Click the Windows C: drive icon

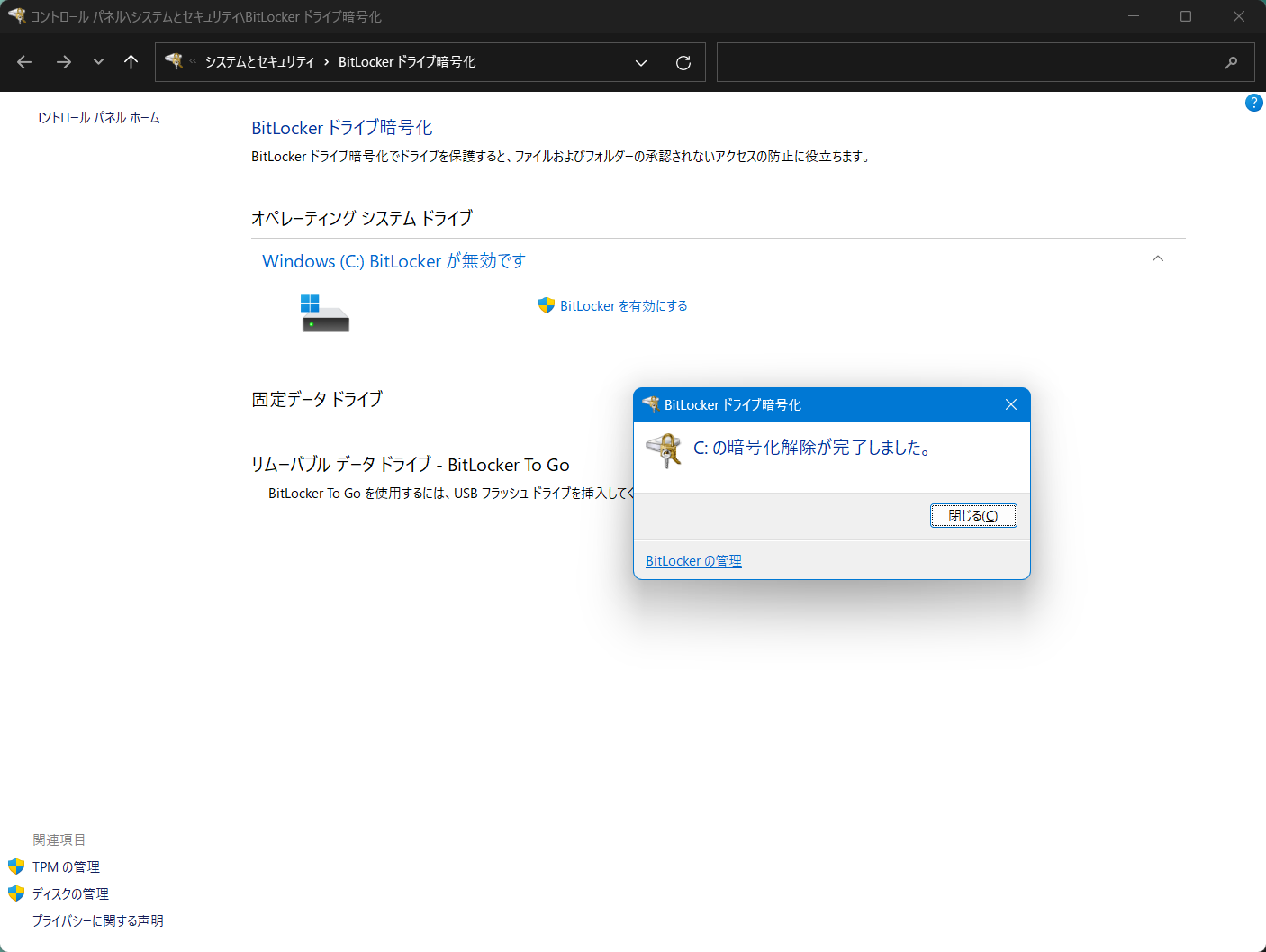[x=325, y=313]
